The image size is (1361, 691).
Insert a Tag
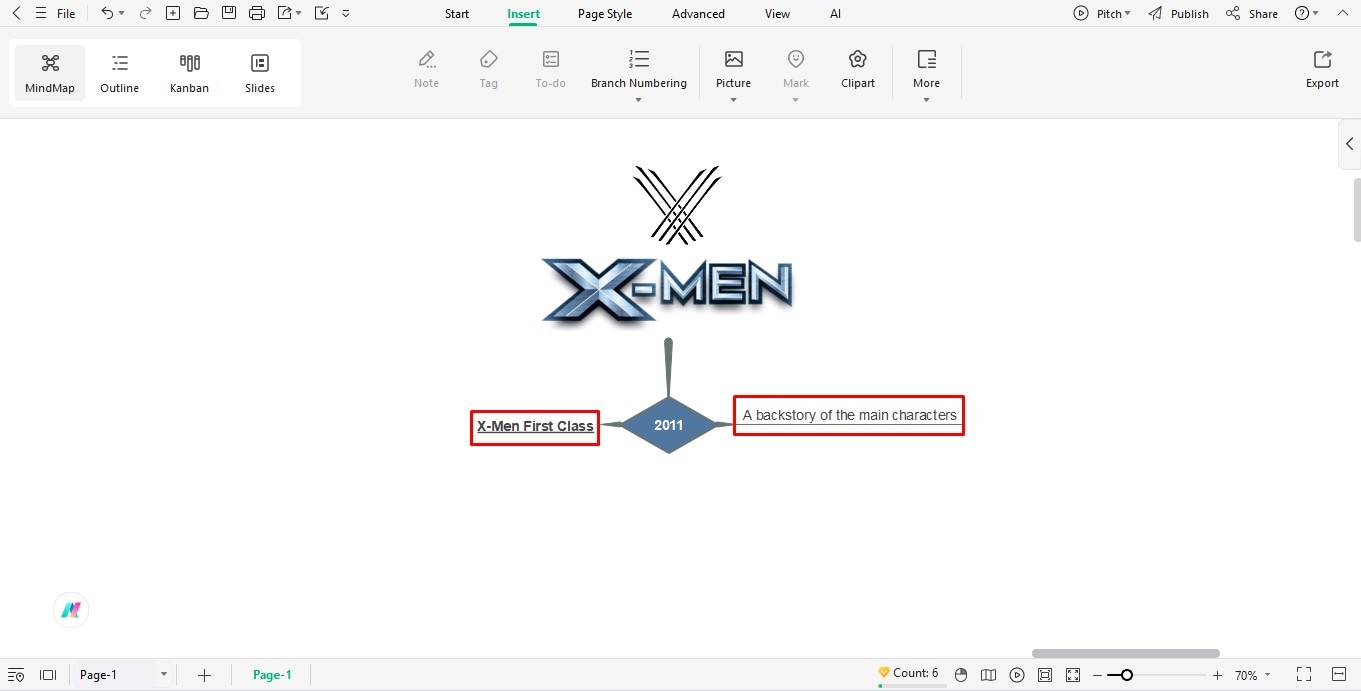[489, 69]
